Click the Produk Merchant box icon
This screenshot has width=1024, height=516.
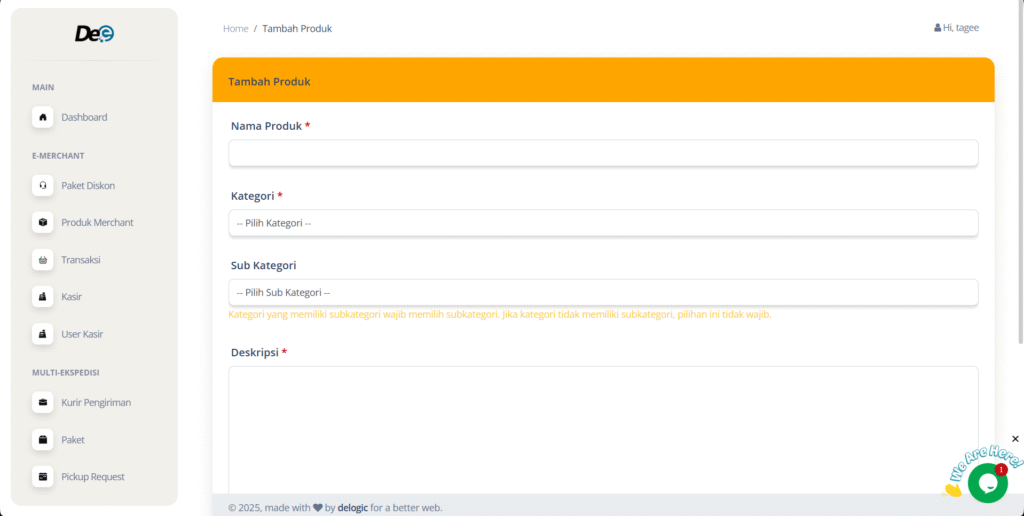click(x=43, y=222)
